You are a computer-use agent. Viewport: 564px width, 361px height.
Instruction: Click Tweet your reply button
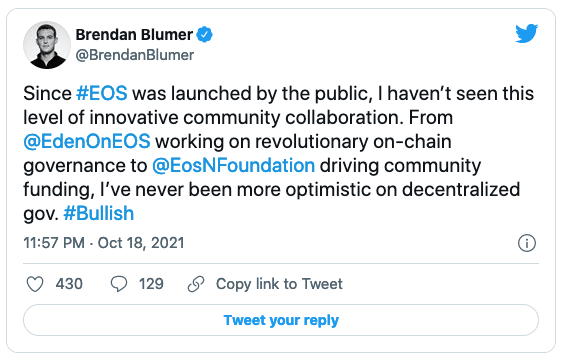coord(281,320)
